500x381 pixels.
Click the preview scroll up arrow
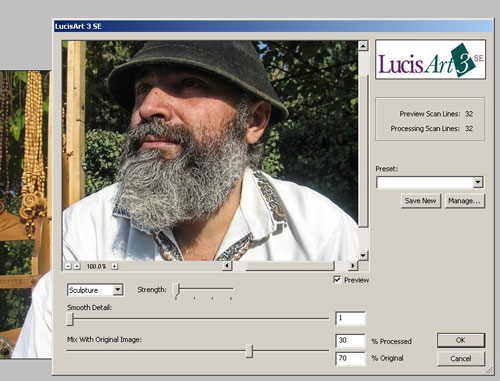[363, 46]
